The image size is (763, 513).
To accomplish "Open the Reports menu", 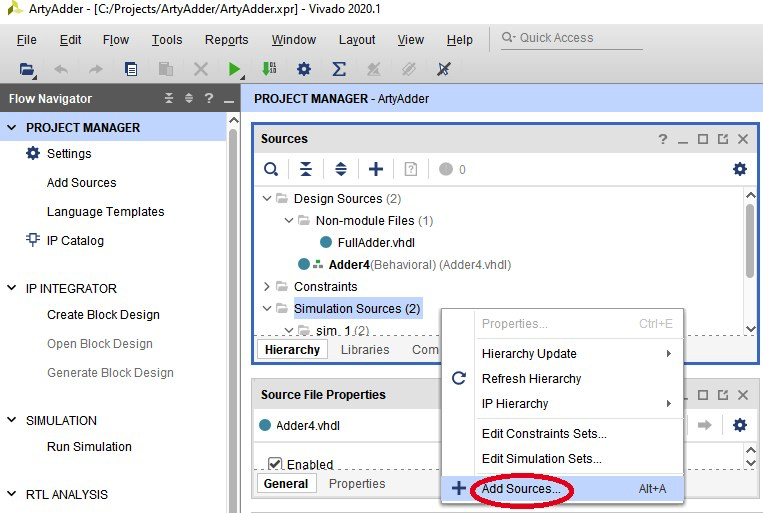I will point(226,40).
